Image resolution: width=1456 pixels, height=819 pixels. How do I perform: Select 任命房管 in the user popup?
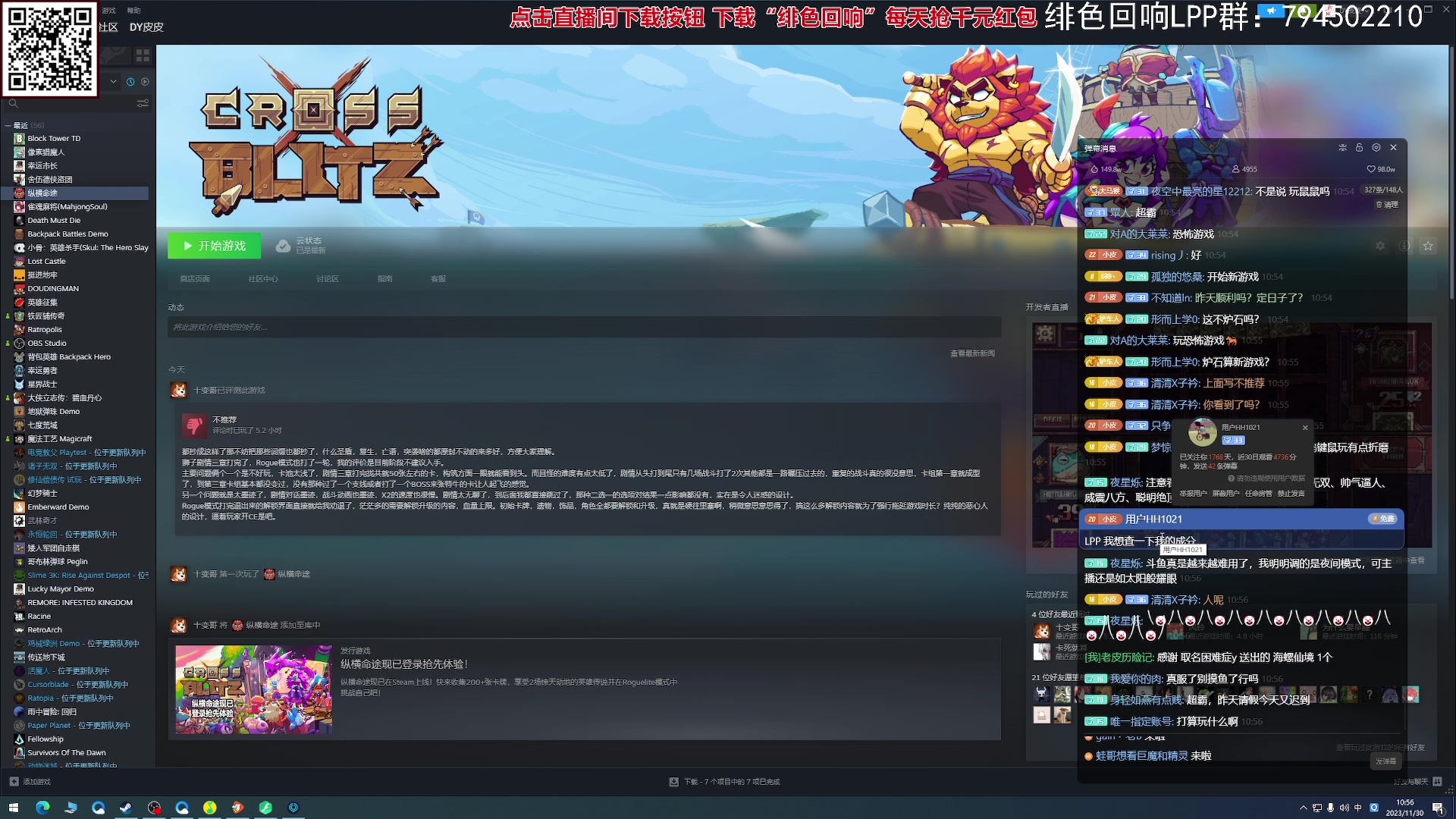coord(1259,494)
